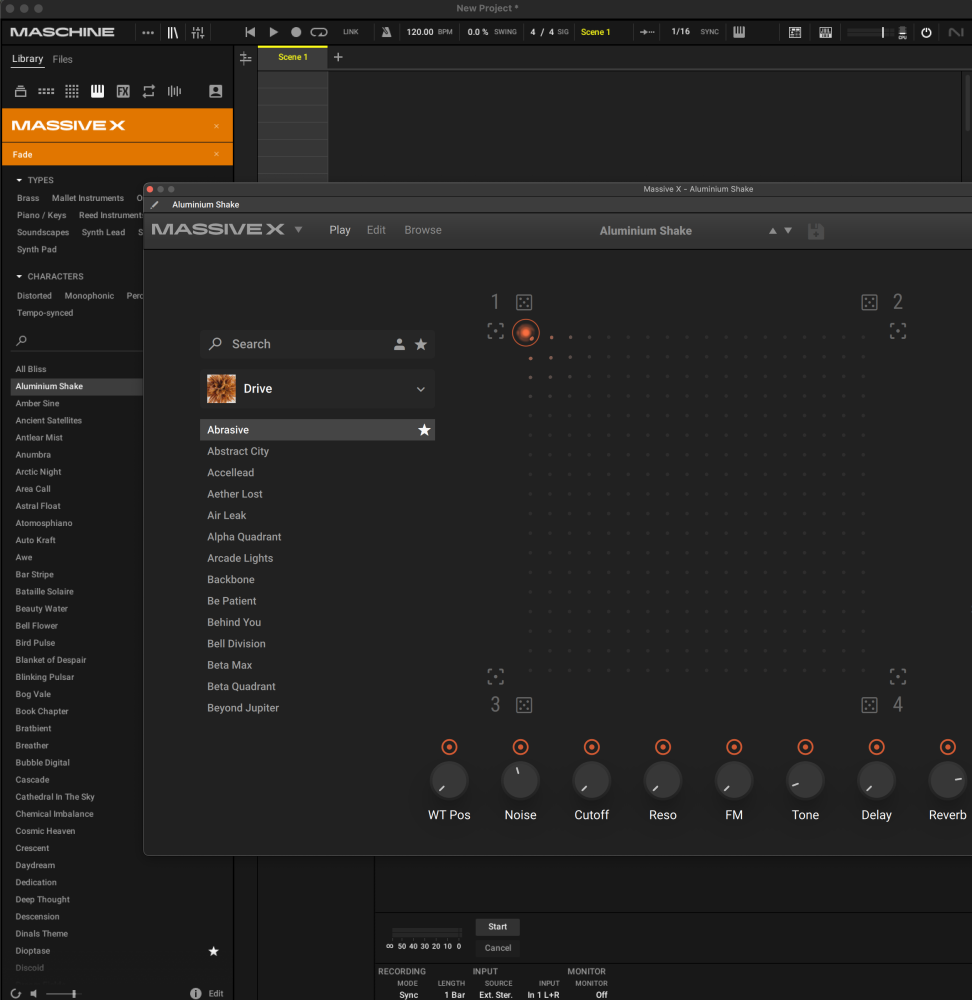Screen dimensions: 972x1000
Task: Enable Ableton LINK in the header
Action: (x=351, y=32)
